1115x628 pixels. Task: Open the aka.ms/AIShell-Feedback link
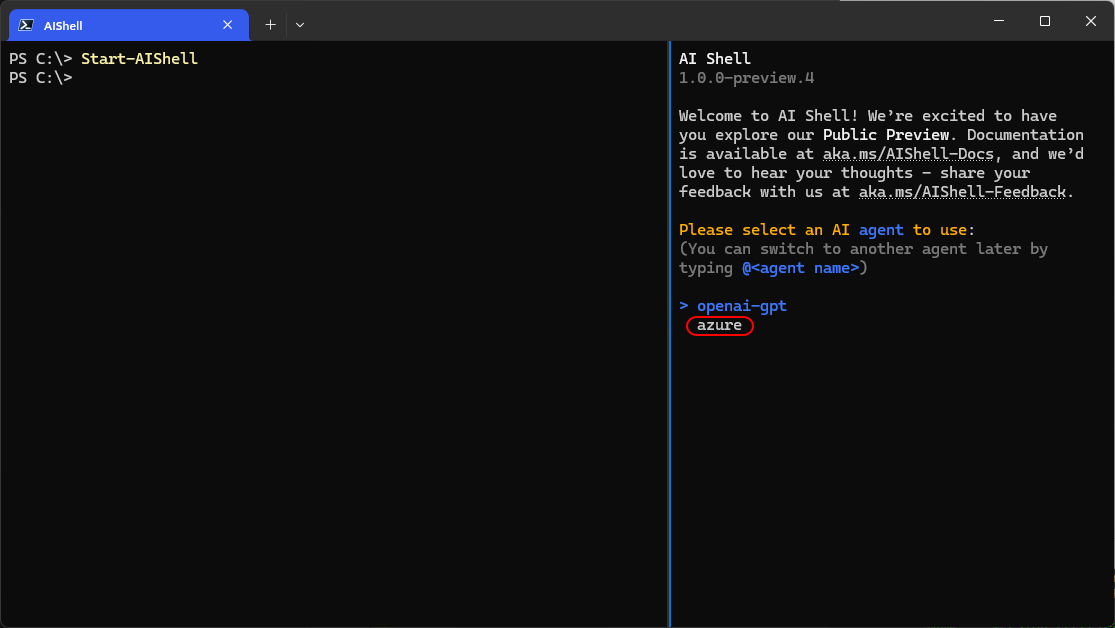tap(962, 192)
